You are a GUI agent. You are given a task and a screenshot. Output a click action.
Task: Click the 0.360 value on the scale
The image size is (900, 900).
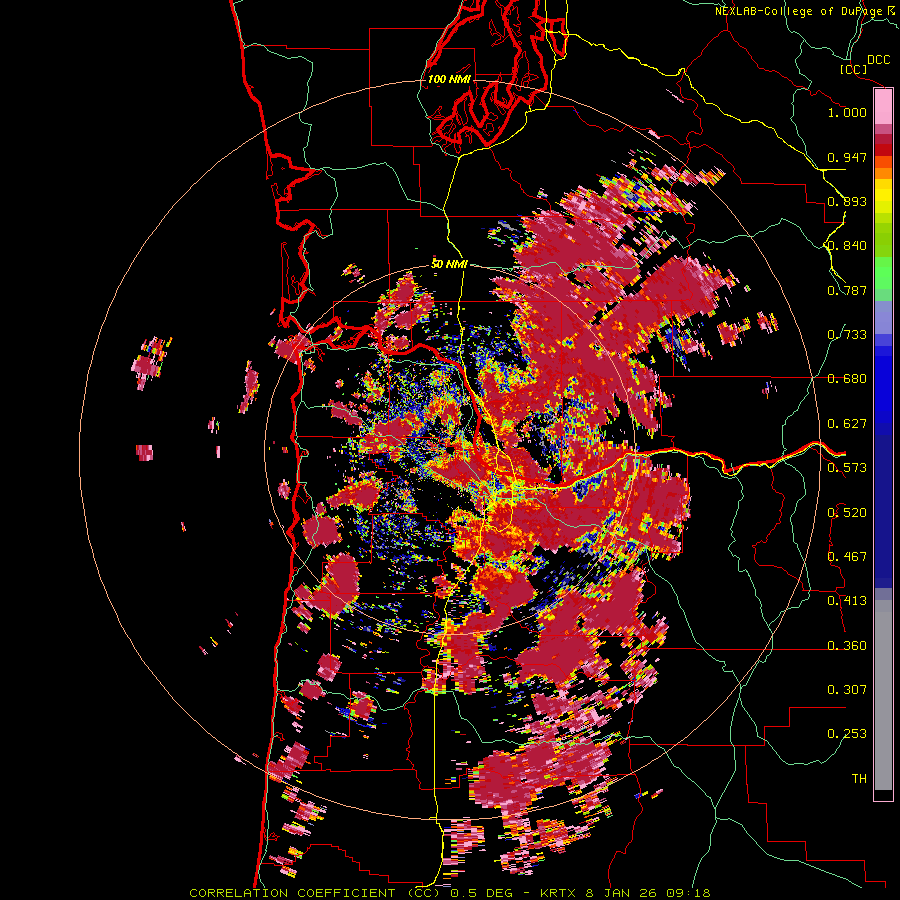pos(847,646)
